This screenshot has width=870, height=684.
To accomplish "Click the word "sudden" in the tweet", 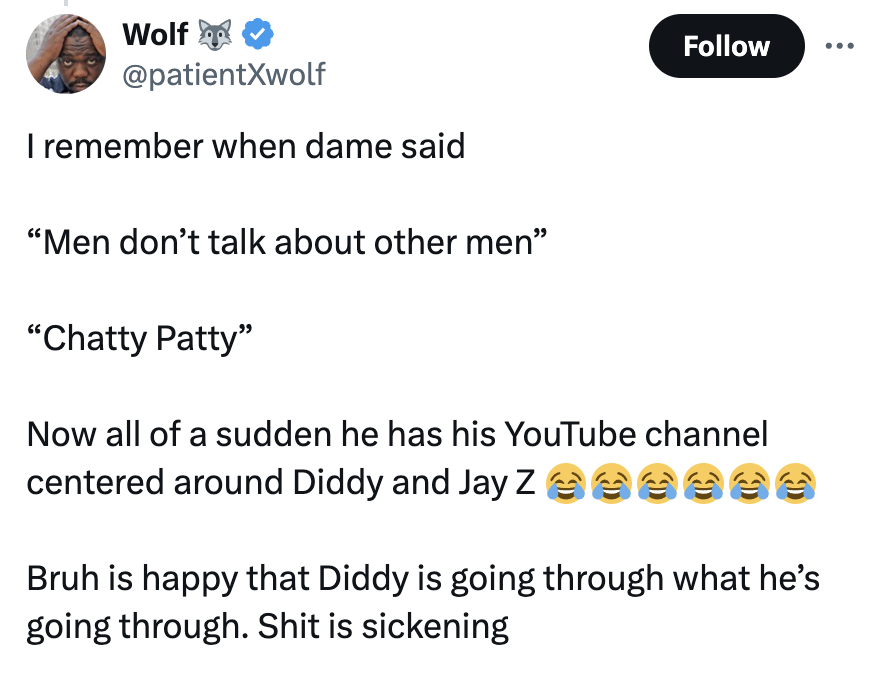I will coord(274,434).
